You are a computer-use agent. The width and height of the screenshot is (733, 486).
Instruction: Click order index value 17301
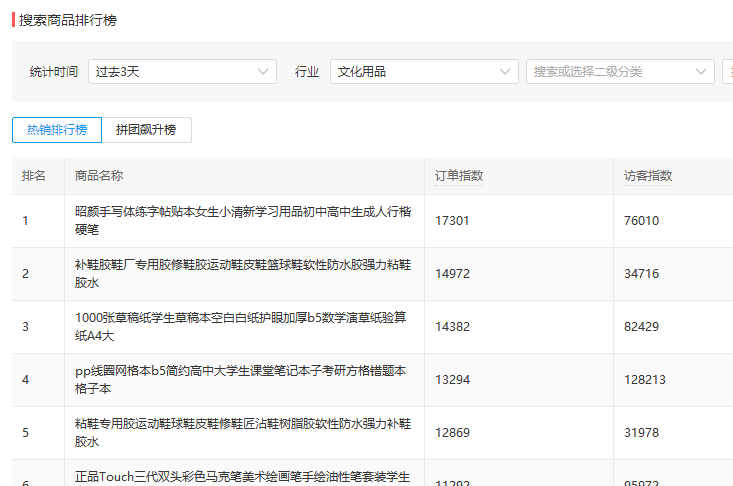(x=452, y=221)
